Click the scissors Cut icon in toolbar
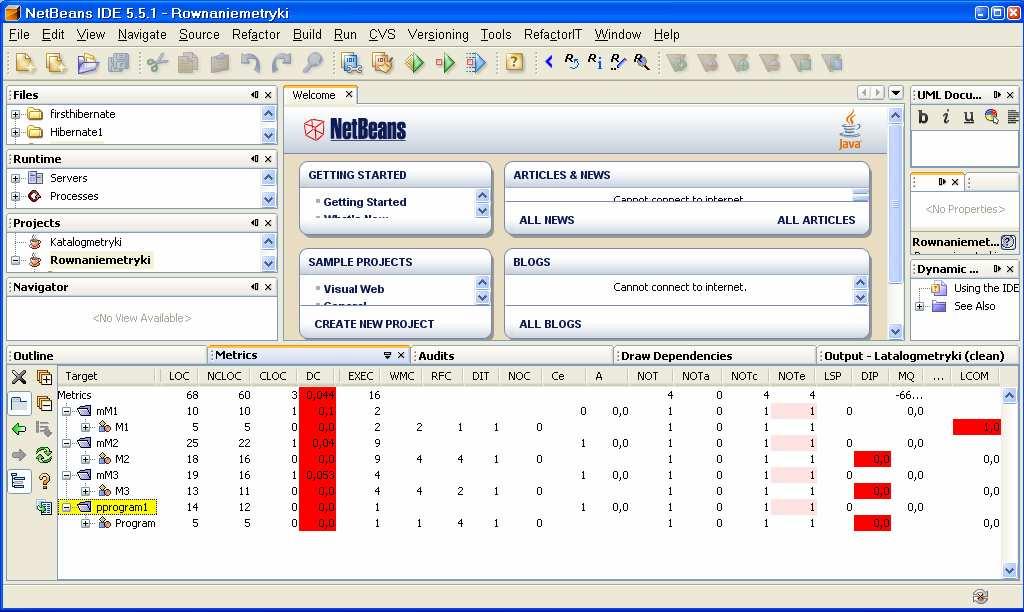Image resolution: width=1024 pixels, height=612 pixels. pyautogui.click(x=157, y=63)
